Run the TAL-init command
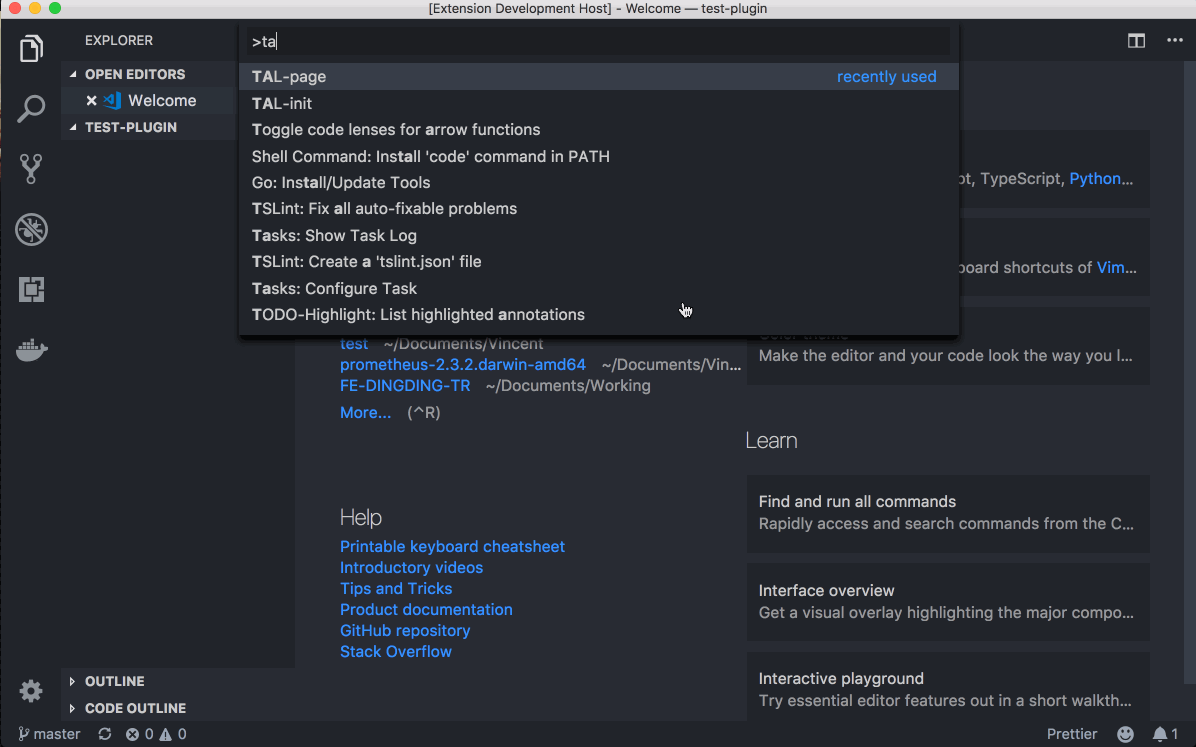The image size is (1196, 747). [599, 103]
